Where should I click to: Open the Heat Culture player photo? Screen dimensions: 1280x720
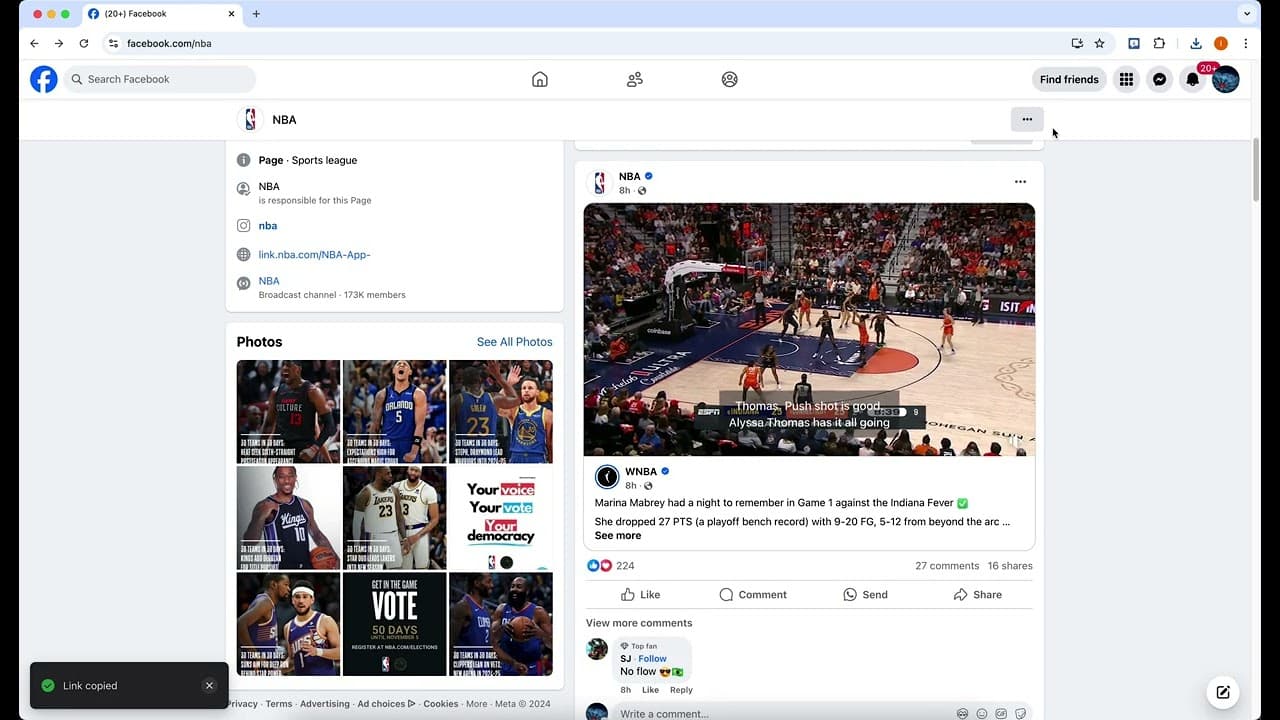tap(288, 411)
